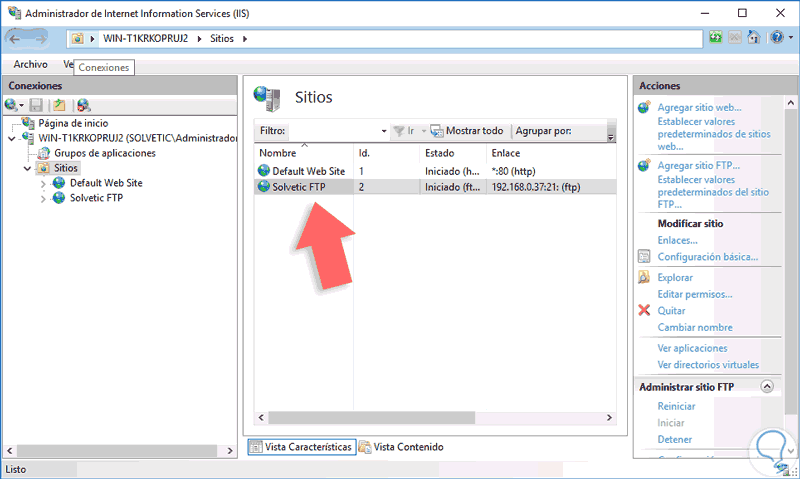This screenshot has height=479, width=800.
Task: Click Ver aplicaciones link
Action: pos(692,348)
